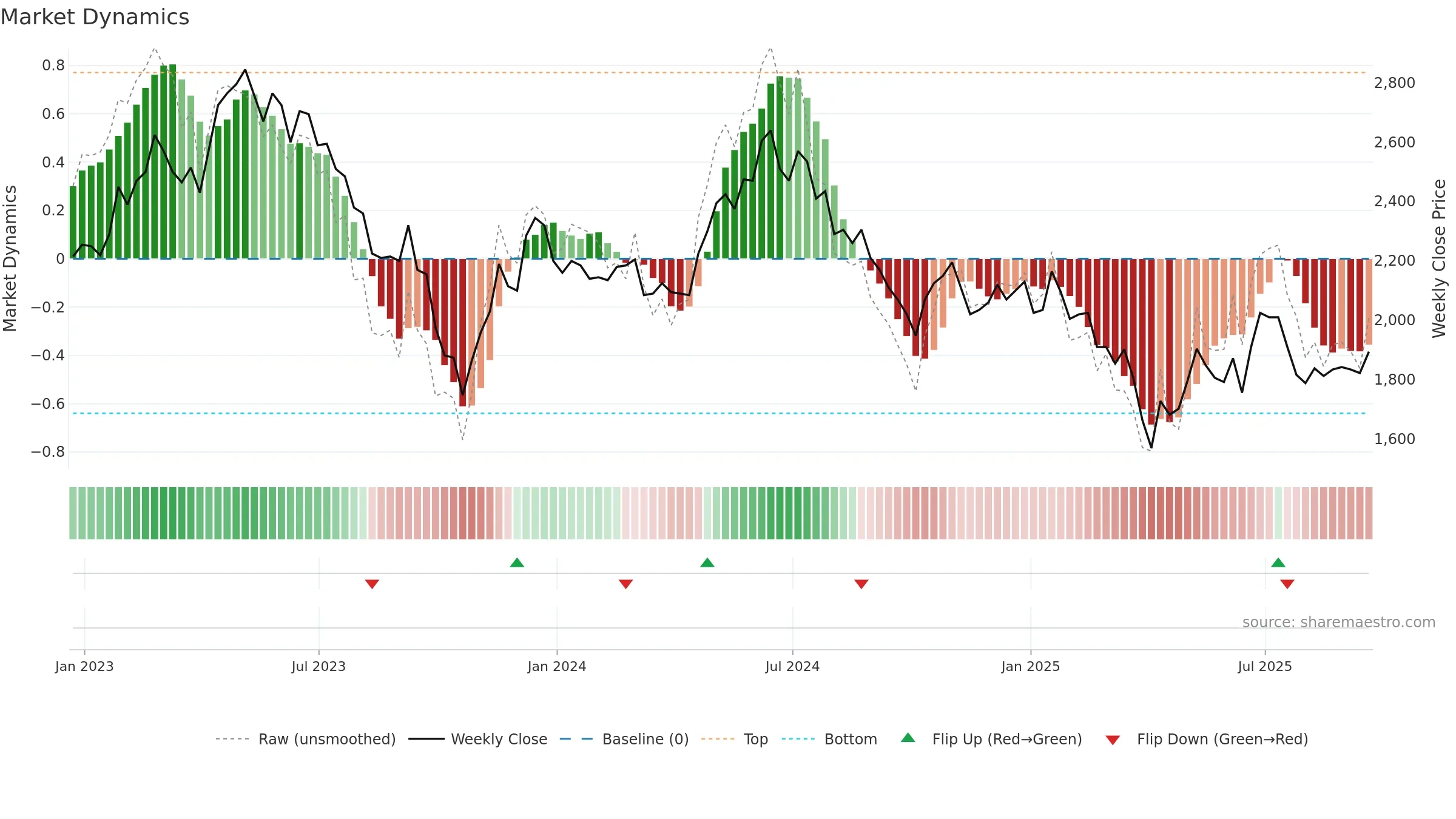Screen dimensions: 1456x819
Task: Click the red flip-down marker near February 2024
Action: (x=626, y=584)
